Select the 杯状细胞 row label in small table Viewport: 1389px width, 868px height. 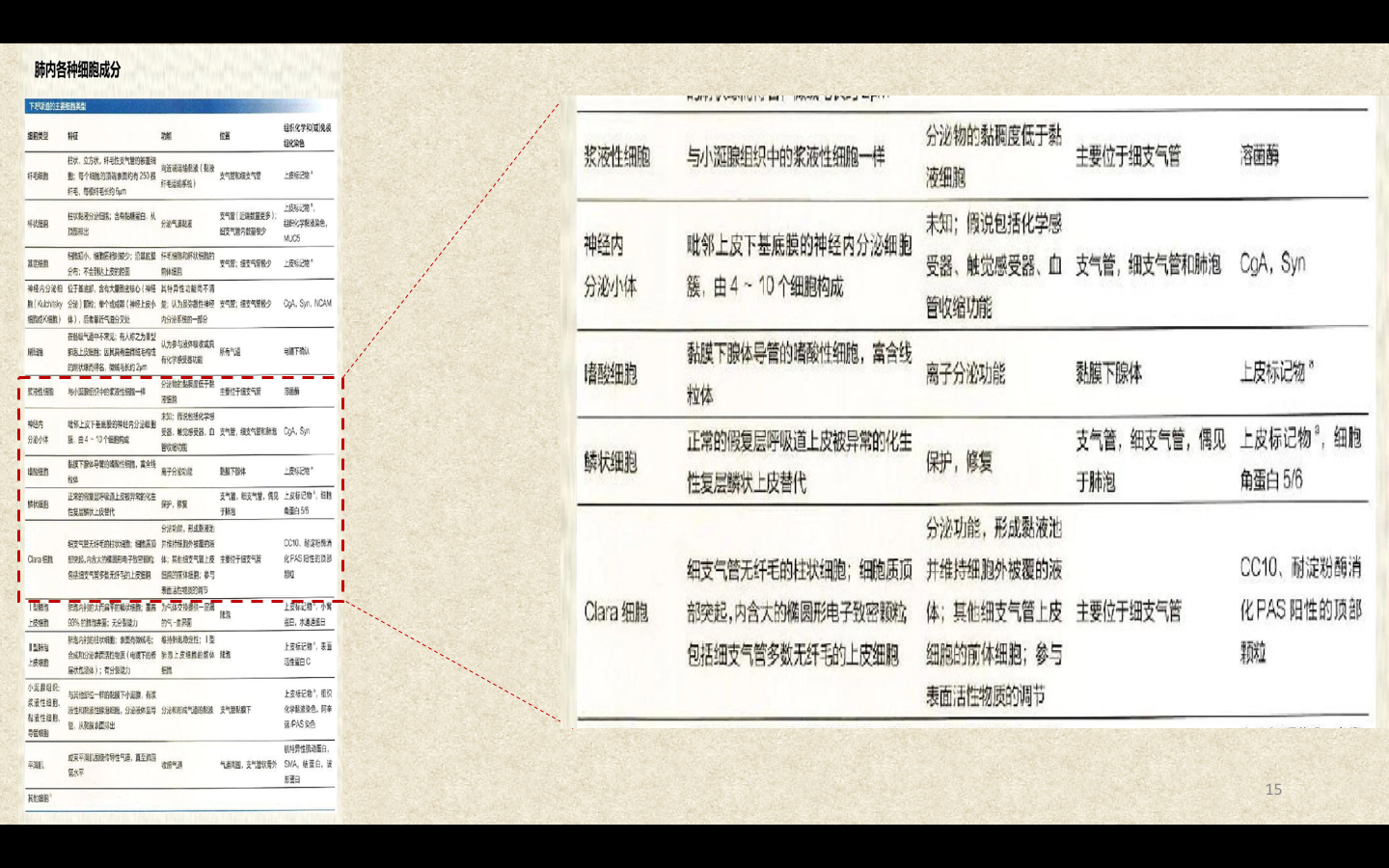pos(38,224)
